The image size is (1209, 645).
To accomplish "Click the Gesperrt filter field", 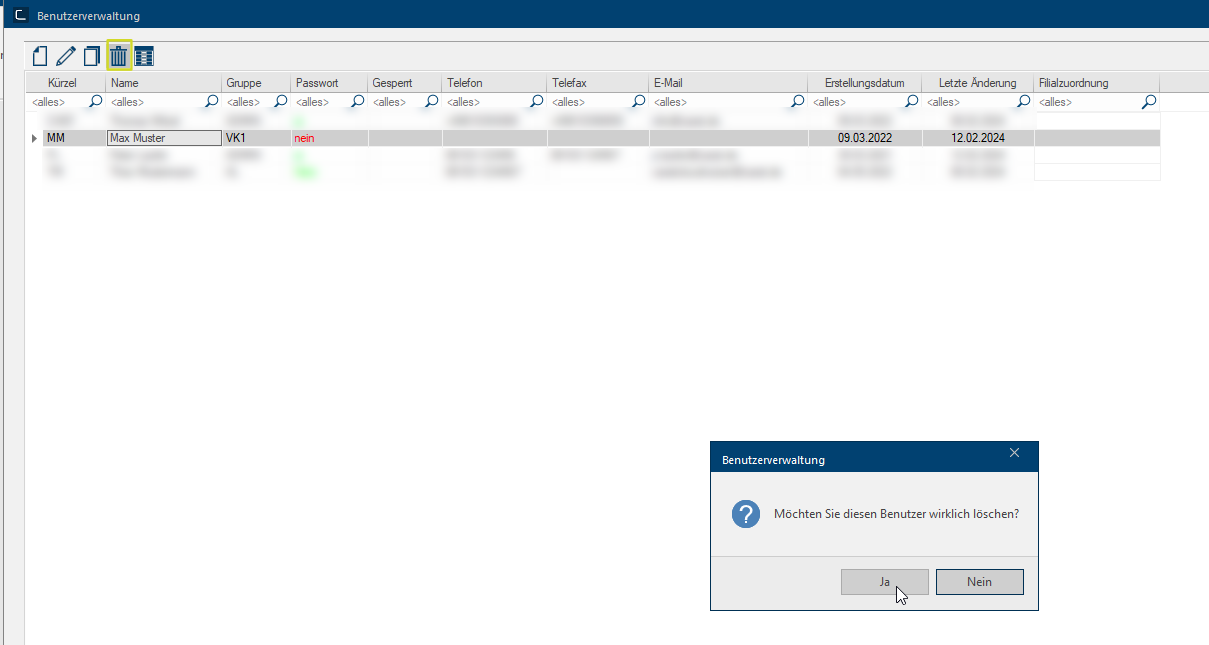I will 395,102.
